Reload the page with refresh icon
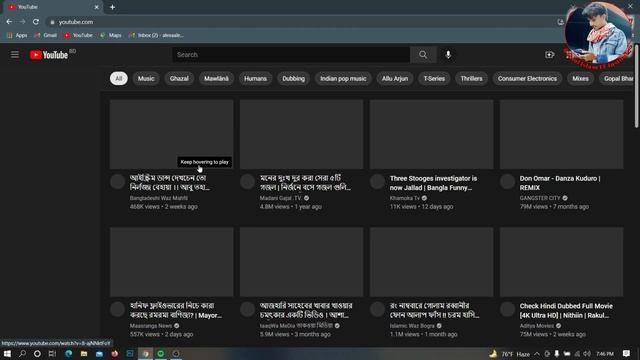This screenshot has width=640, height=360. tap(36, 22)
